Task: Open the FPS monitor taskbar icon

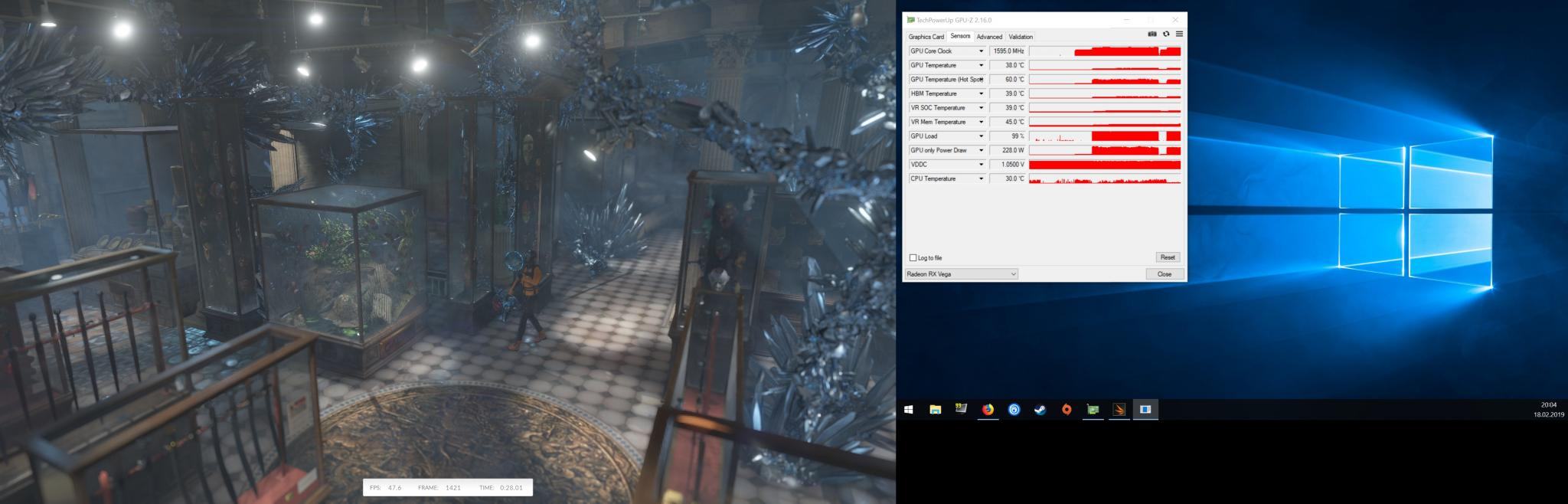Action: click(x=961, y=410)
